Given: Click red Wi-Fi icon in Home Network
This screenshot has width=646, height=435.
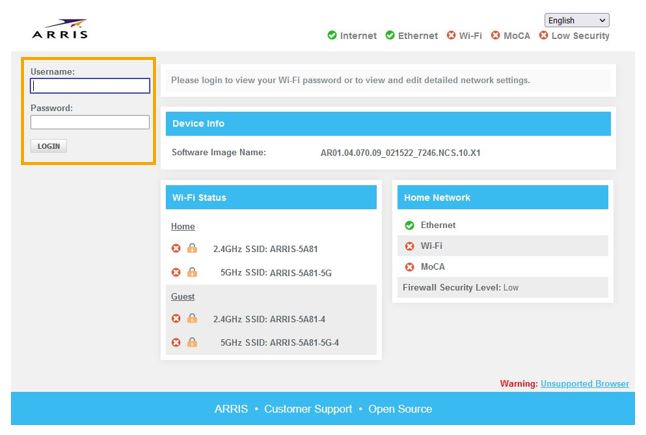Looking at the screenshot, I should coord(410,246).
